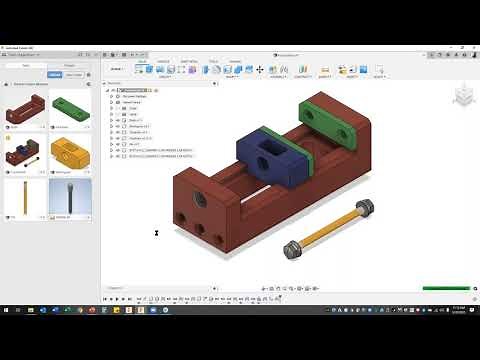This screenshot has height=360, width=480.
Task: Click the INSPECT group label
Action: pyautogui.click(x=325, y=77)
